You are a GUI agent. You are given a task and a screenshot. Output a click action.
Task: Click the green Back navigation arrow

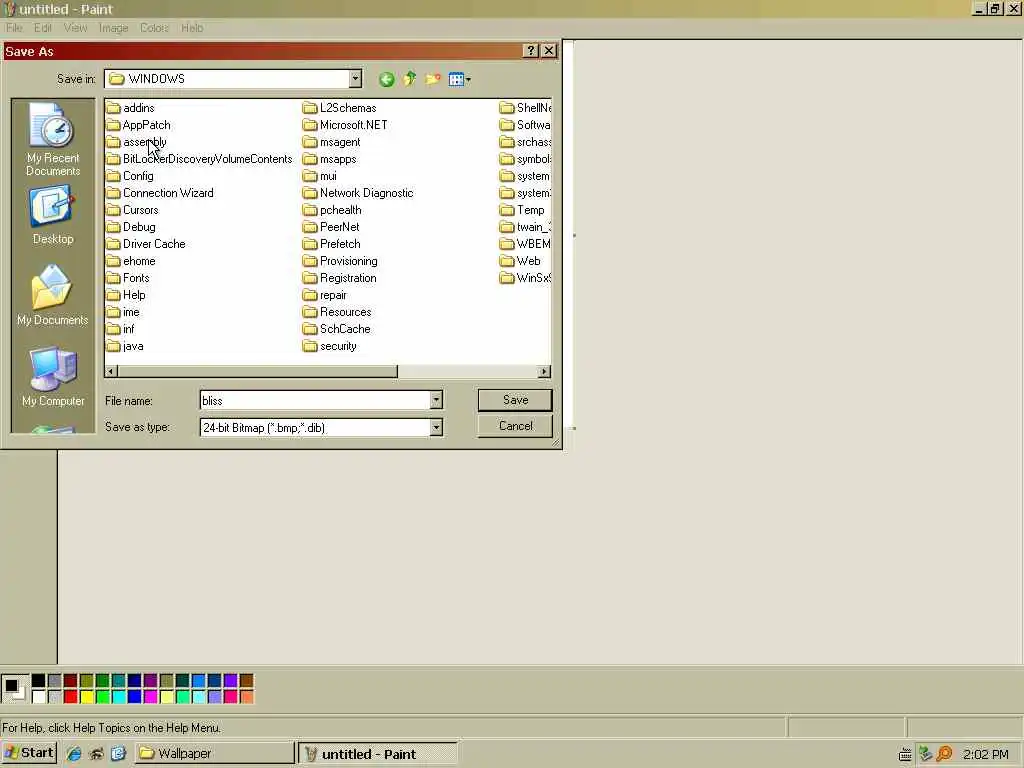386,80
